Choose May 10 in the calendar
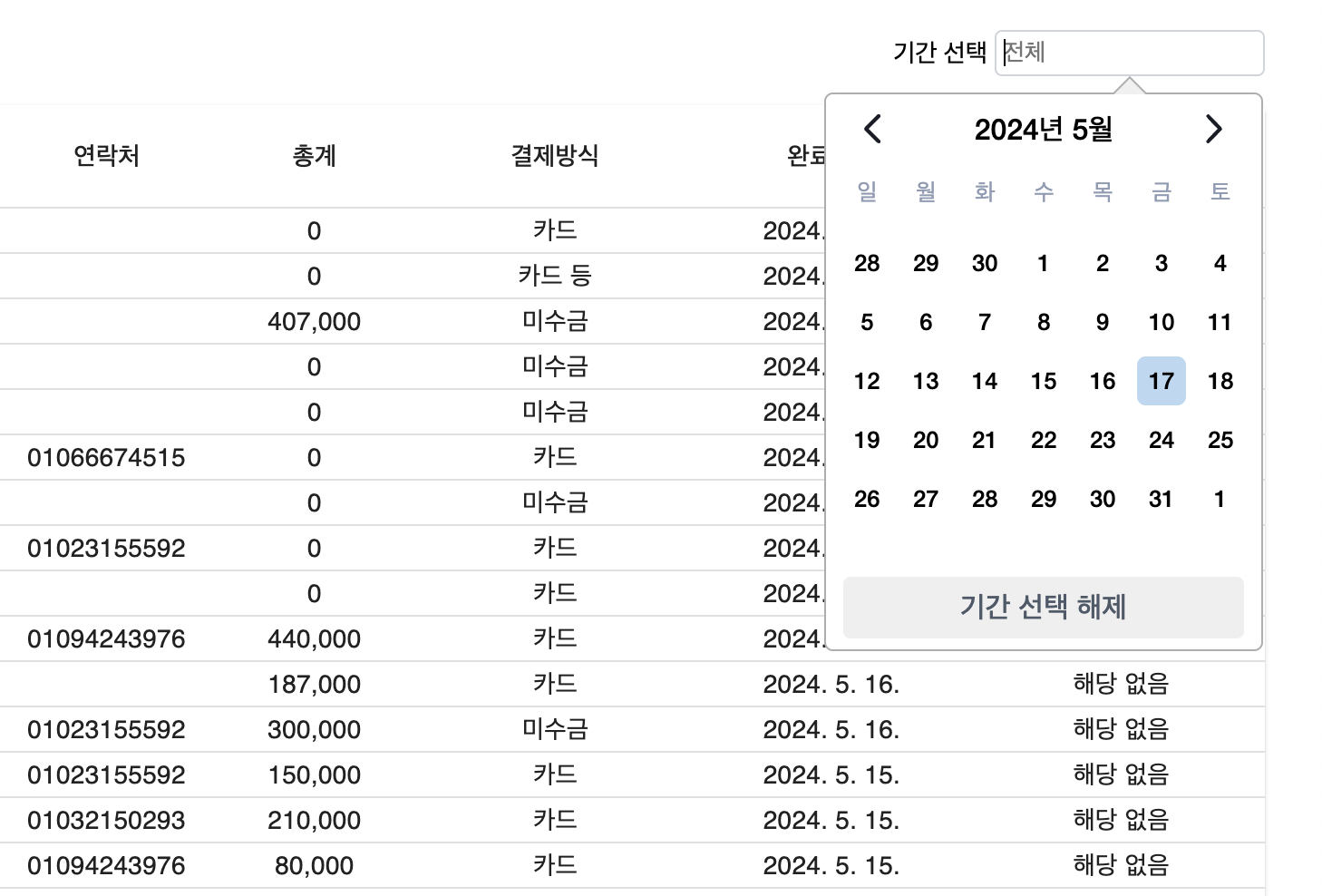The width and height of the screenshot is (1322, 896). [1161, 322]
